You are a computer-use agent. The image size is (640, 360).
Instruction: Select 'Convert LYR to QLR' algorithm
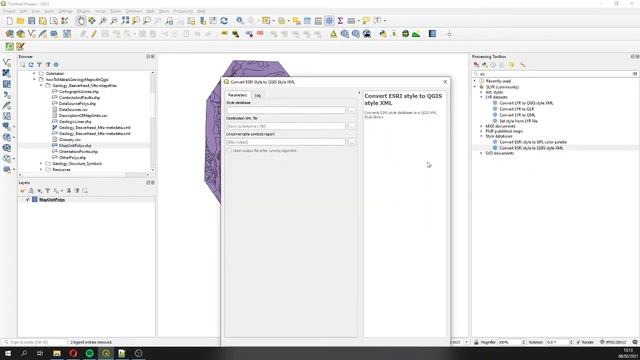(x=516, y=109)
